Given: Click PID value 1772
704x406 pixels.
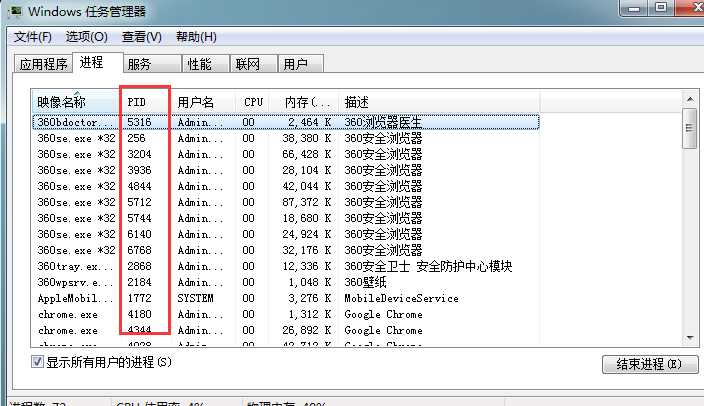Looking at the screenshot, I should [x=139, y=298].
